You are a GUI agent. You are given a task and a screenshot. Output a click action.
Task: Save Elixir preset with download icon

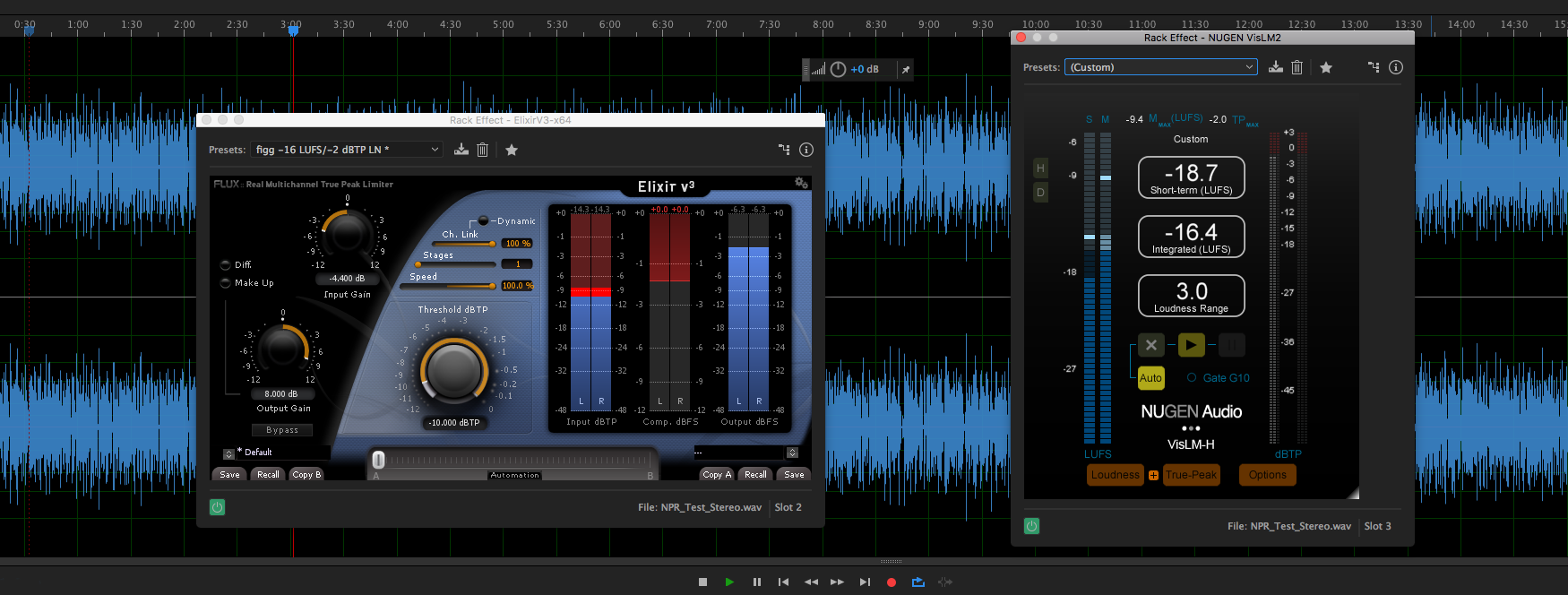tap(461, 150)
